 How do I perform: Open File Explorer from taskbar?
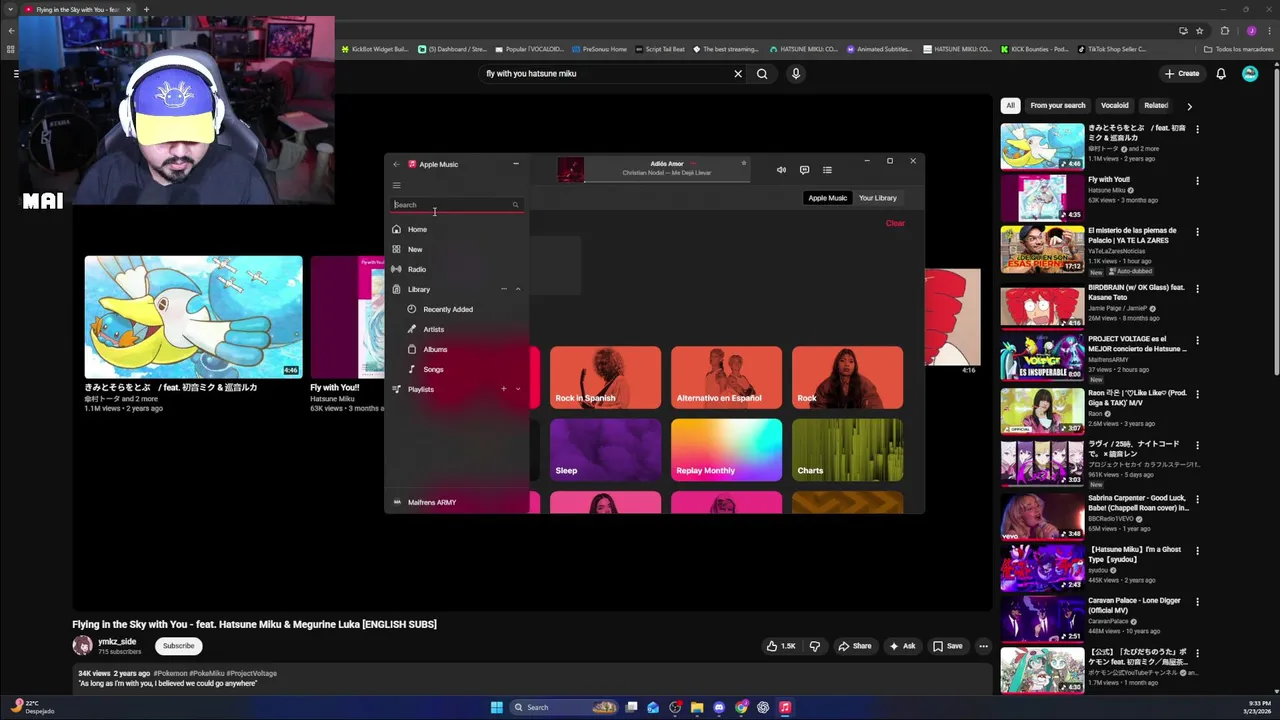click(x=697, y=707)
